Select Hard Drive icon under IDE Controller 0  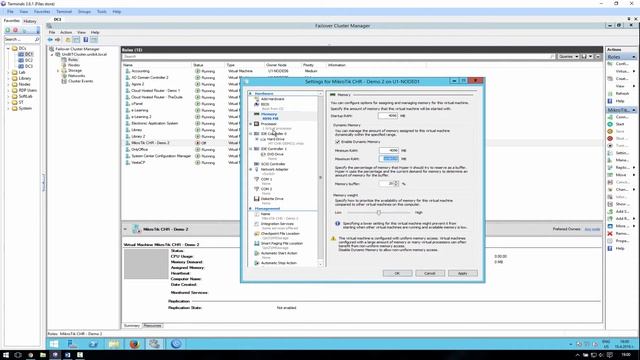(x=263, y=139)
